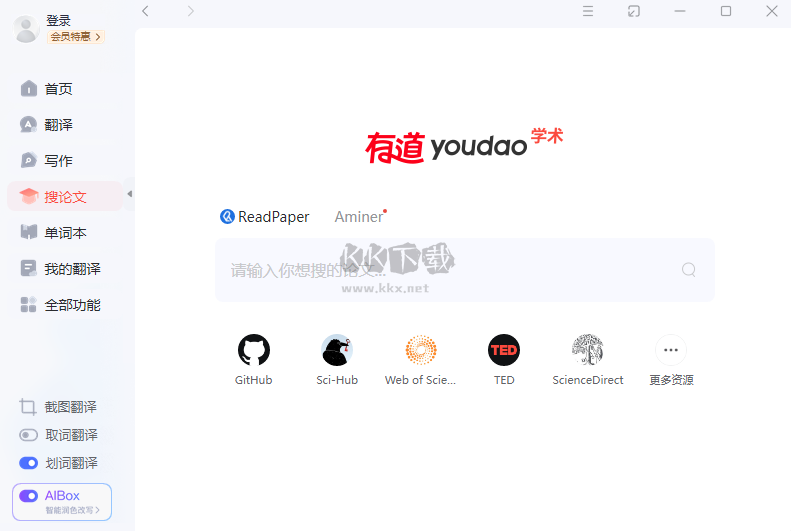Click the magnifier search icon
Image resolution: width=791 pixels, height=531 pixels.
click(689, 270)
